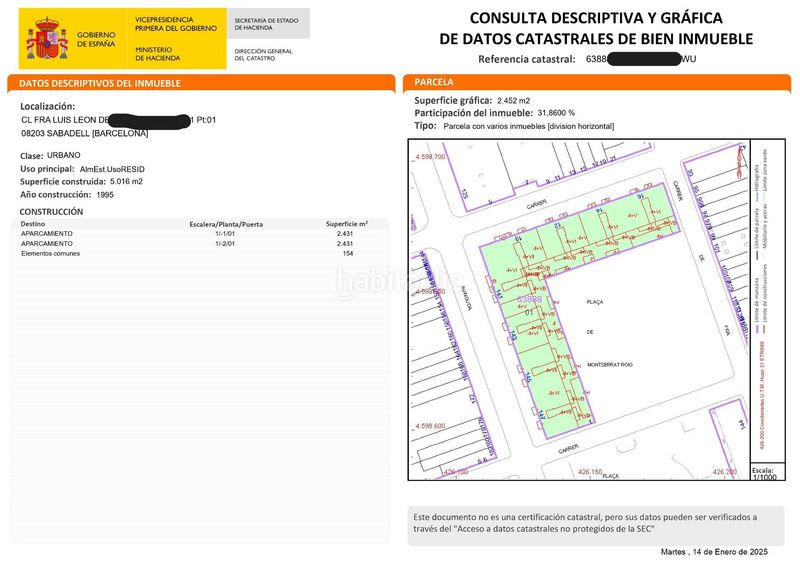Click 'MONTSERRAT ROIG' label on map

tap(610, 365)
